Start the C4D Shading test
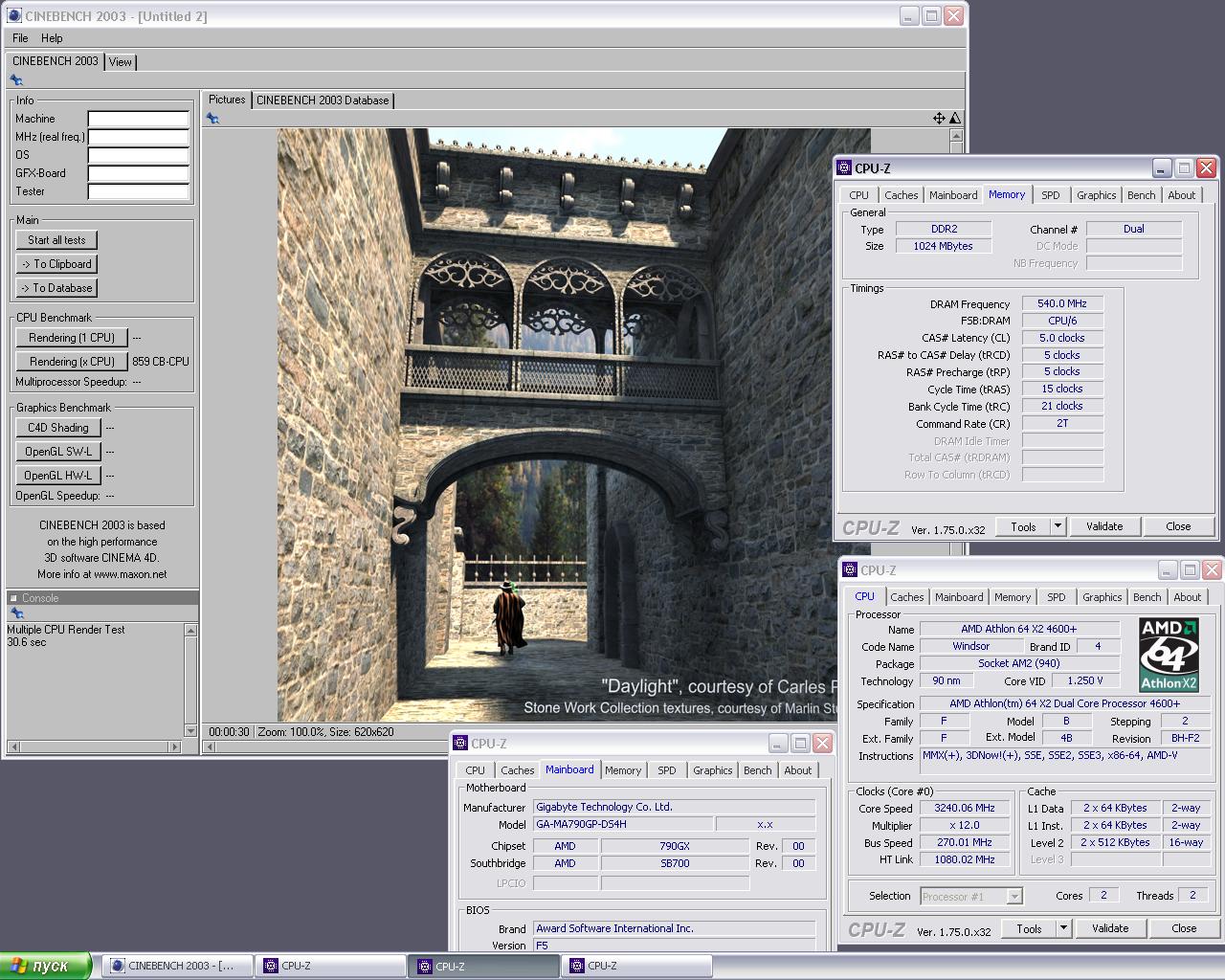The width and height of the screenshot is (1225, 980). point(58,428)
